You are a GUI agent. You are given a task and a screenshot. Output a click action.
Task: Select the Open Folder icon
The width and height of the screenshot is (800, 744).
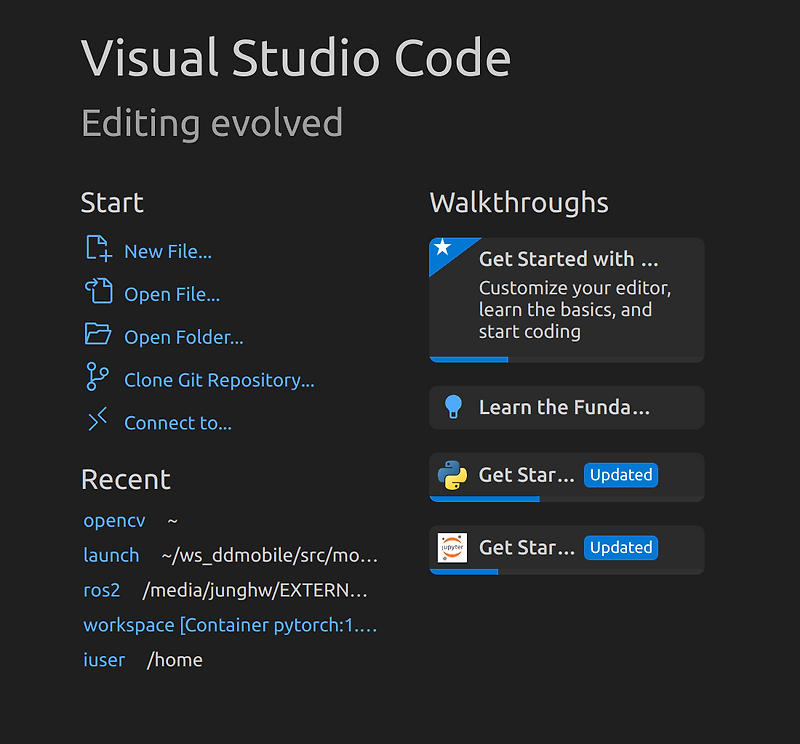click(x=98, y=336)
